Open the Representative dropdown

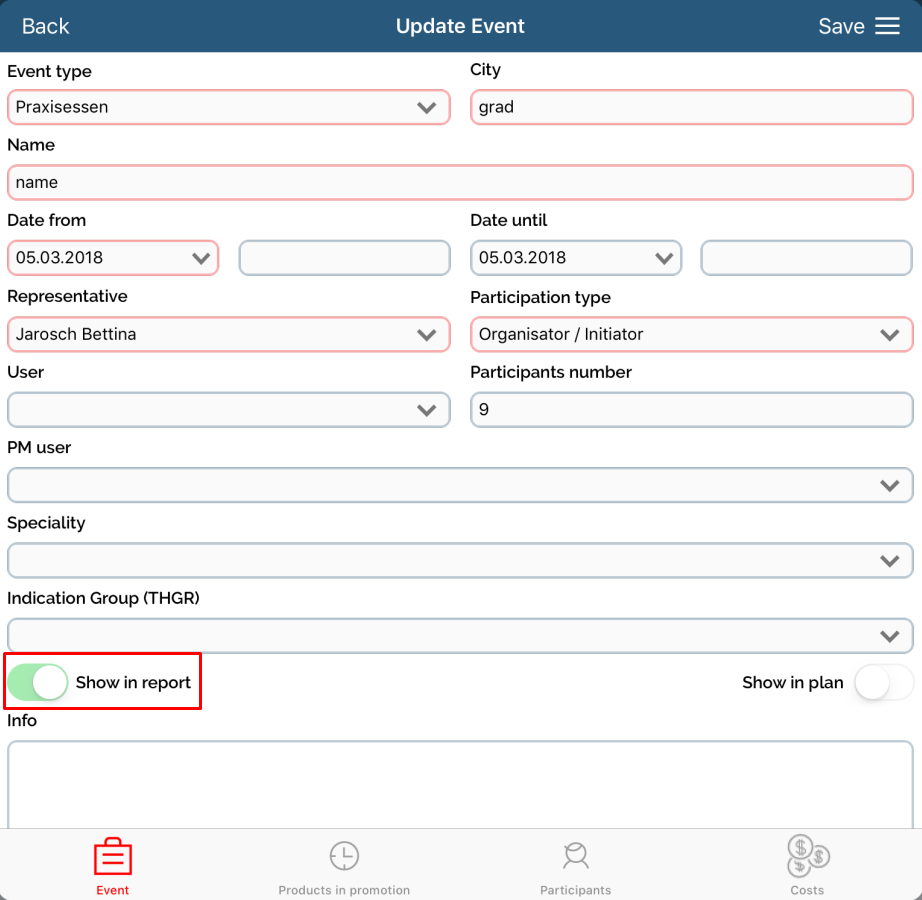coord(228,334)
